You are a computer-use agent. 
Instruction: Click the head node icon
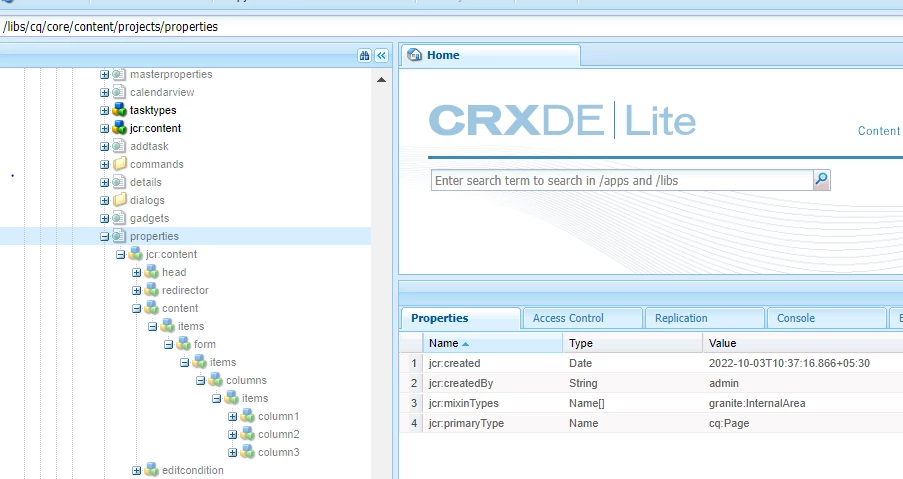coord(151,272)
